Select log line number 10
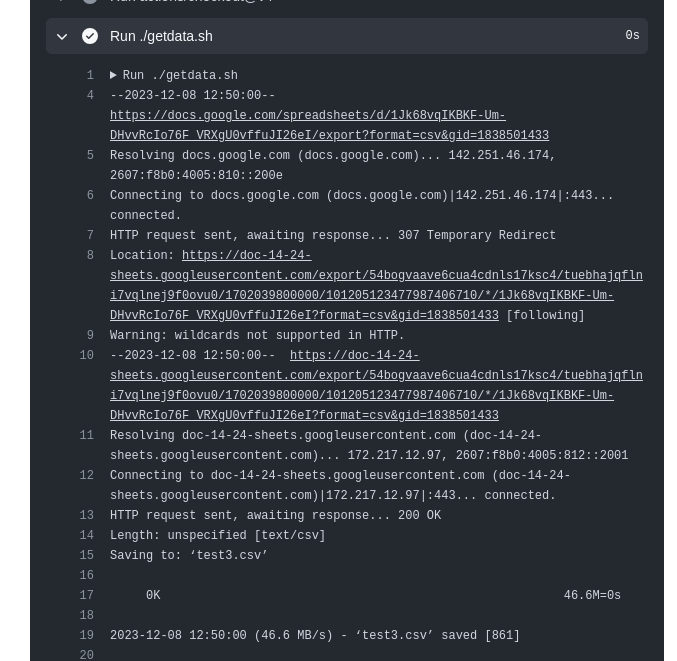The image size is (677, 661). click(86, 355)
